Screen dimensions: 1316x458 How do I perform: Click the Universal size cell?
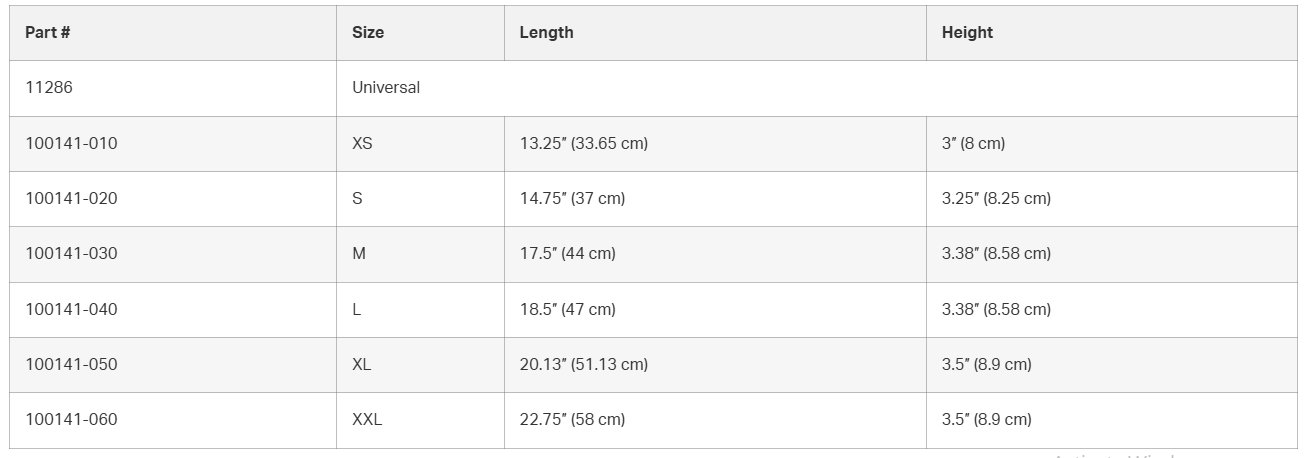[x=386, y=88]
